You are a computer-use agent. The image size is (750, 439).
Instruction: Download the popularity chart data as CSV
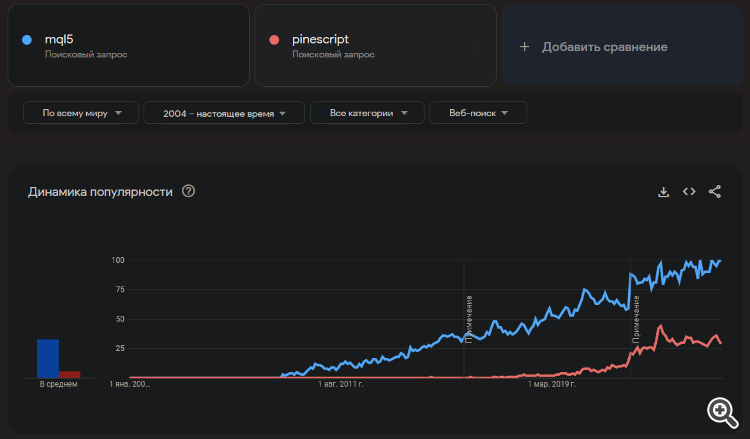tap(663, 192)
